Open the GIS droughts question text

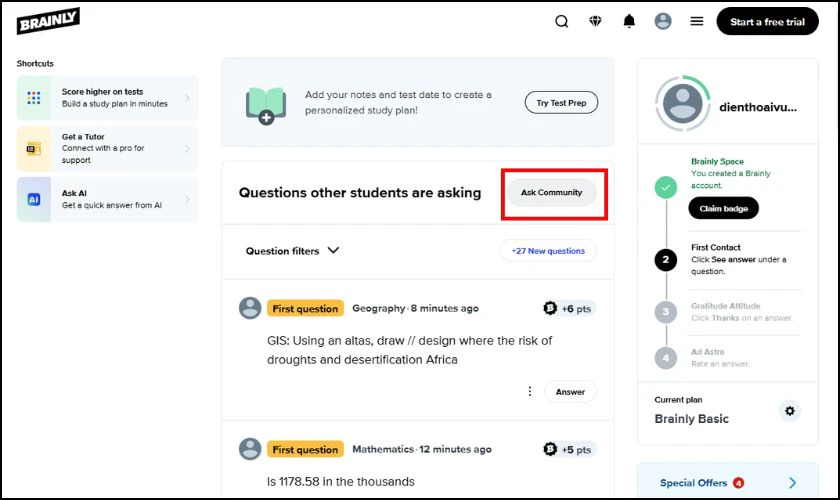[409, 350]
